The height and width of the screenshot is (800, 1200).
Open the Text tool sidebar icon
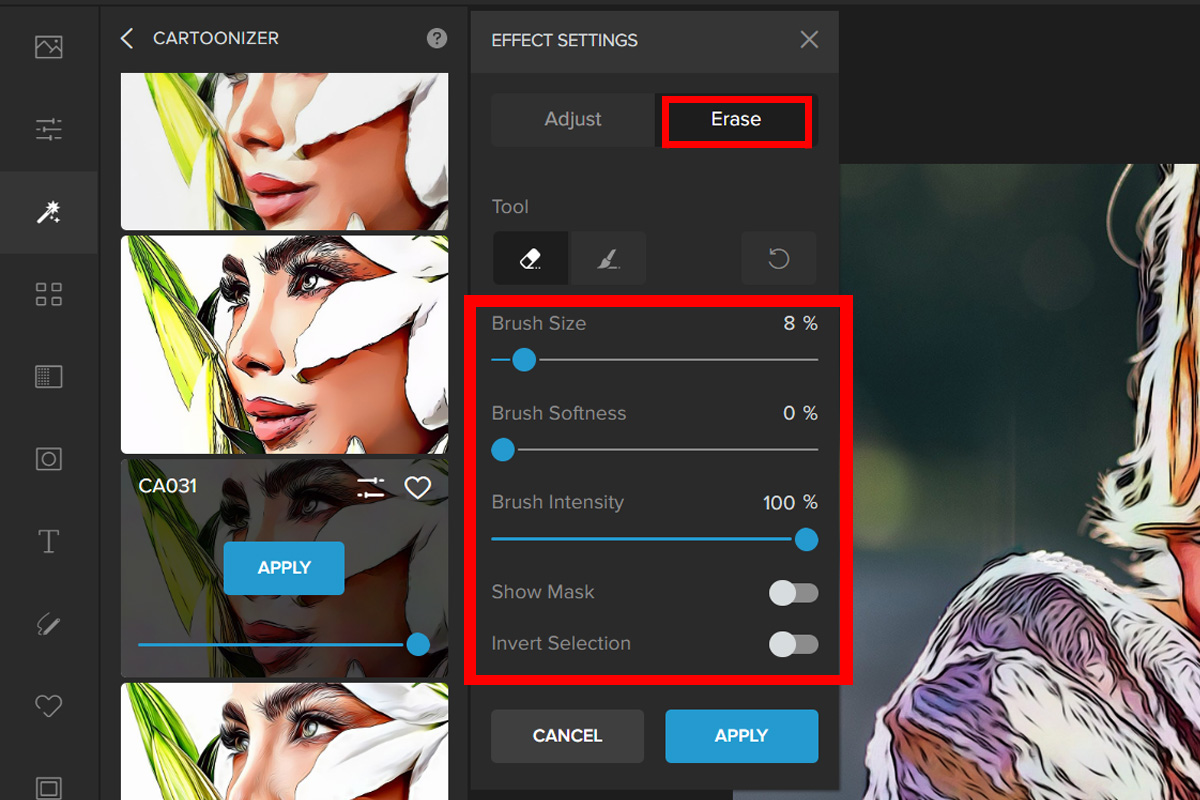click(x=48, y=542)
